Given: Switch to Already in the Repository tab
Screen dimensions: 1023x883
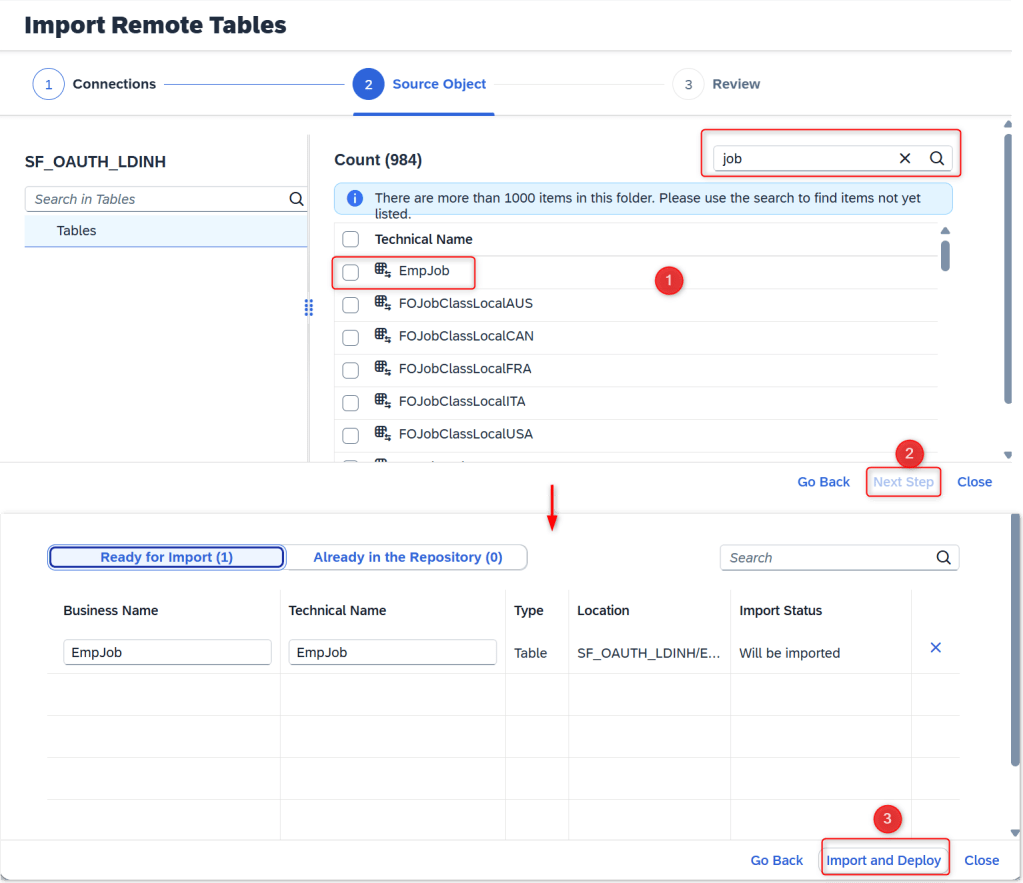Looking at the screenshot, I should coord(407,557).
